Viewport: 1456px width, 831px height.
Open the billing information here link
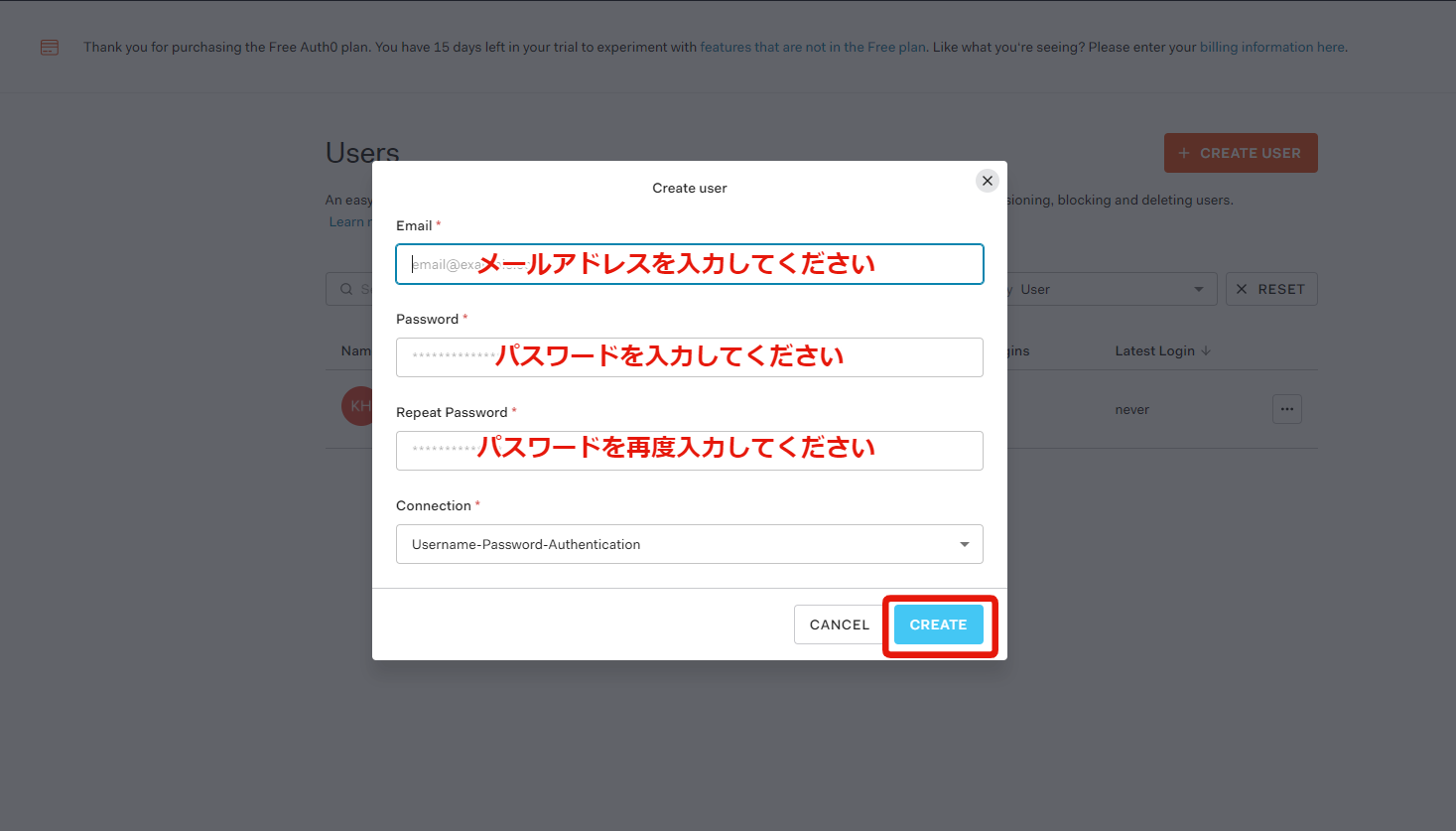pyautogui.click(x=1273, y=47)
